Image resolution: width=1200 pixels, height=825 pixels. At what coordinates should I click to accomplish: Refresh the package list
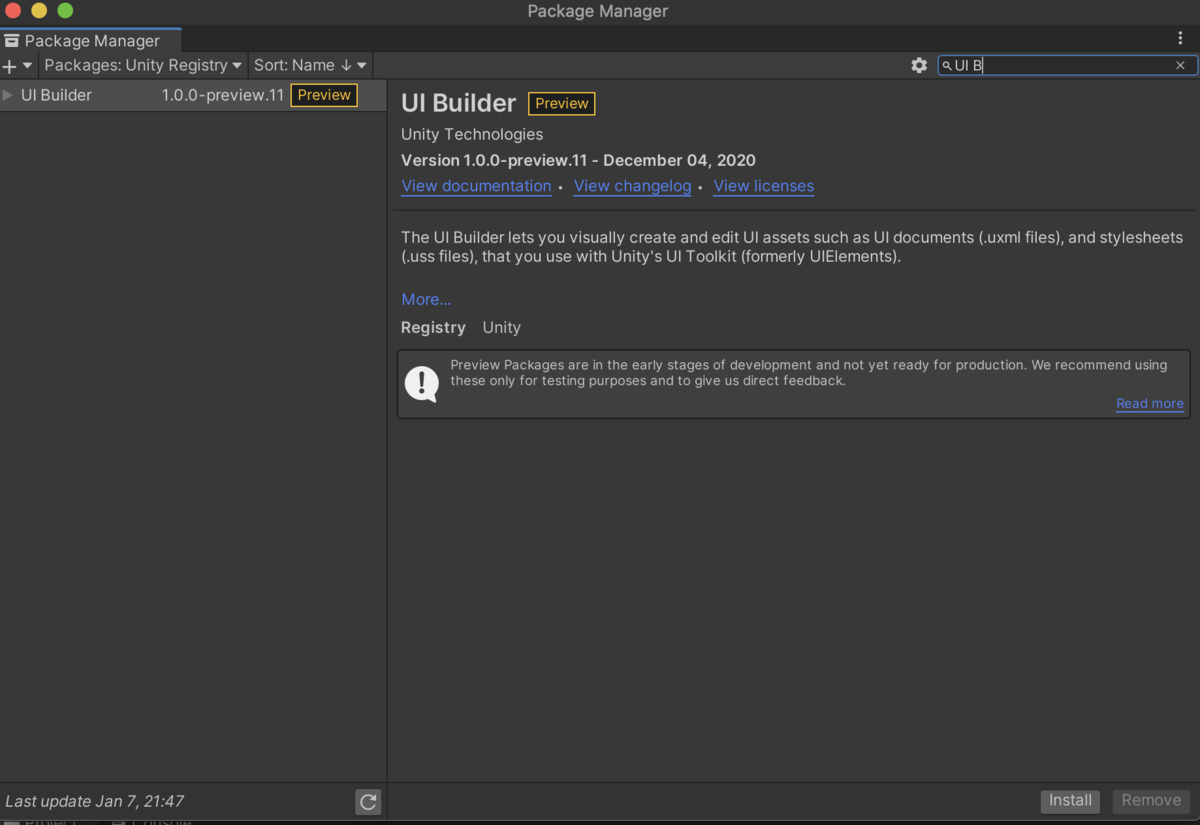[368, 801]
